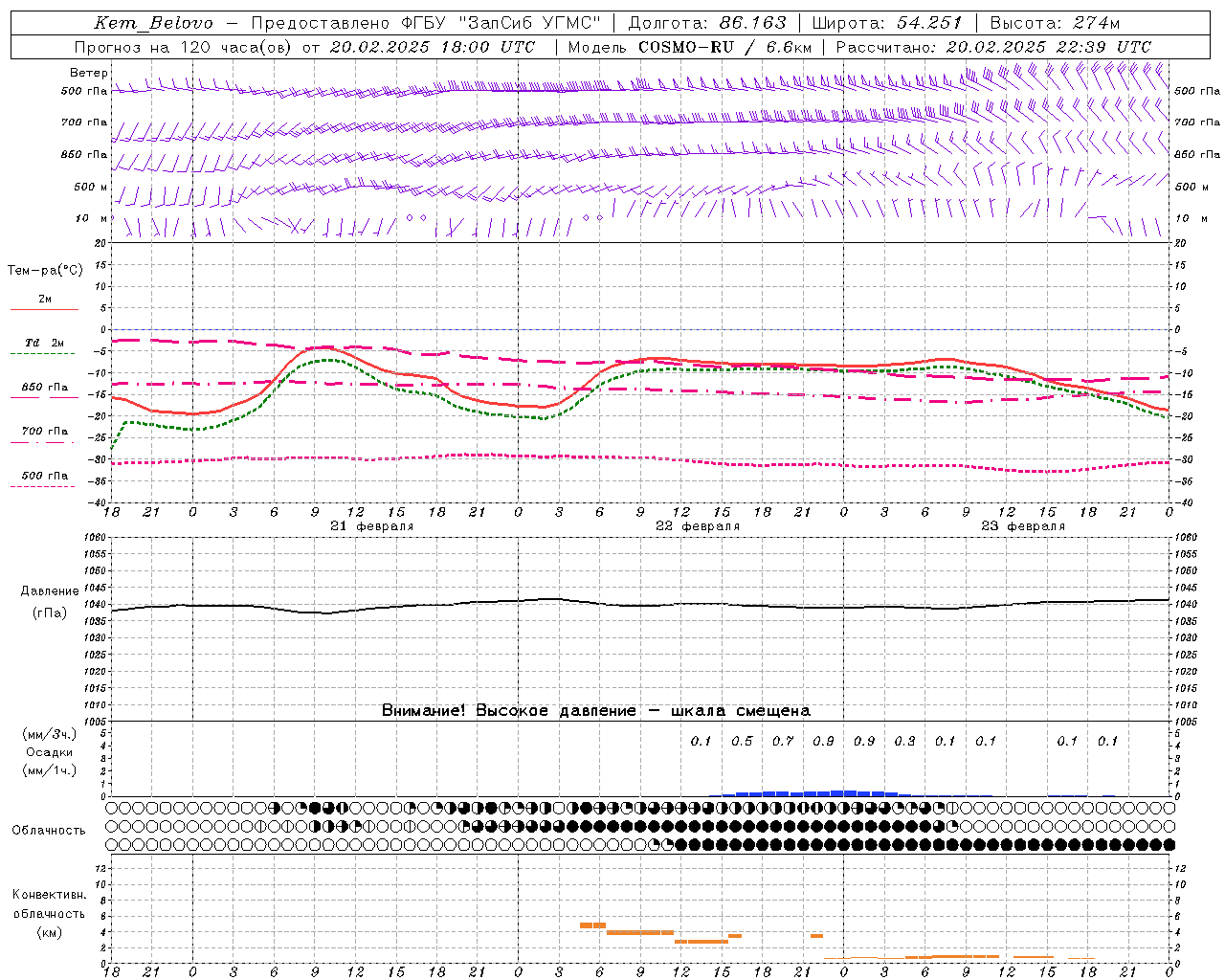The width and height of the screenshot is (1225, 980).
Task: Click the 0.3 precipitation amount value
Action: coord(904,741)
